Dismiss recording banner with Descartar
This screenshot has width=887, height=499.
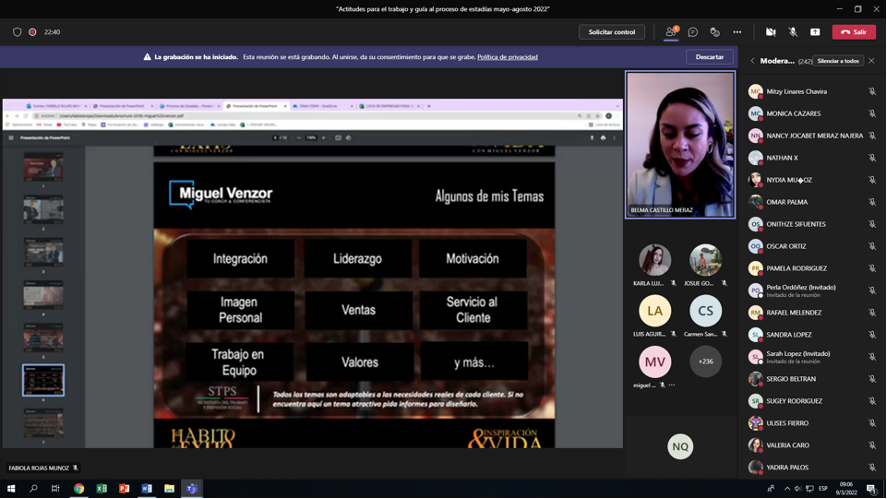pyautogui.click(x=709, y=57)
